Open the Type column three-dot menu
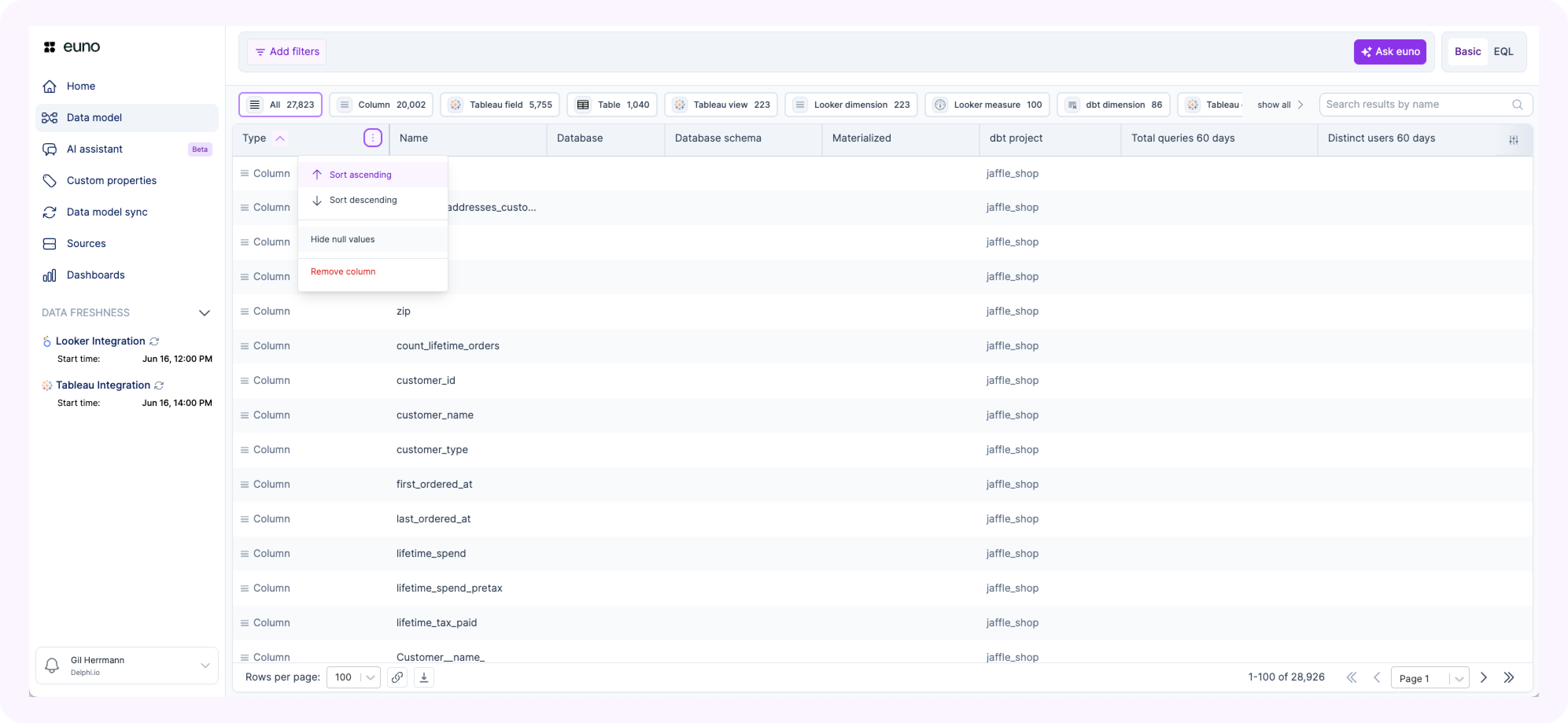 (x=373, y=138)
